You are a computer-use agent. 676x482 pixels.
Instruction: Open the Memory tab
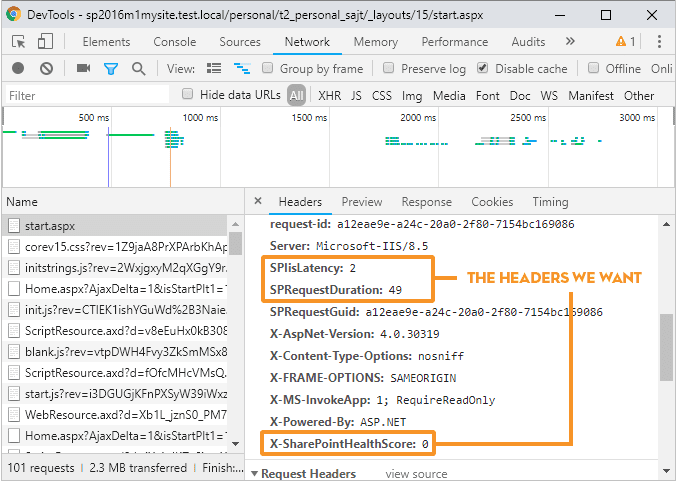(x=376, y=42)
